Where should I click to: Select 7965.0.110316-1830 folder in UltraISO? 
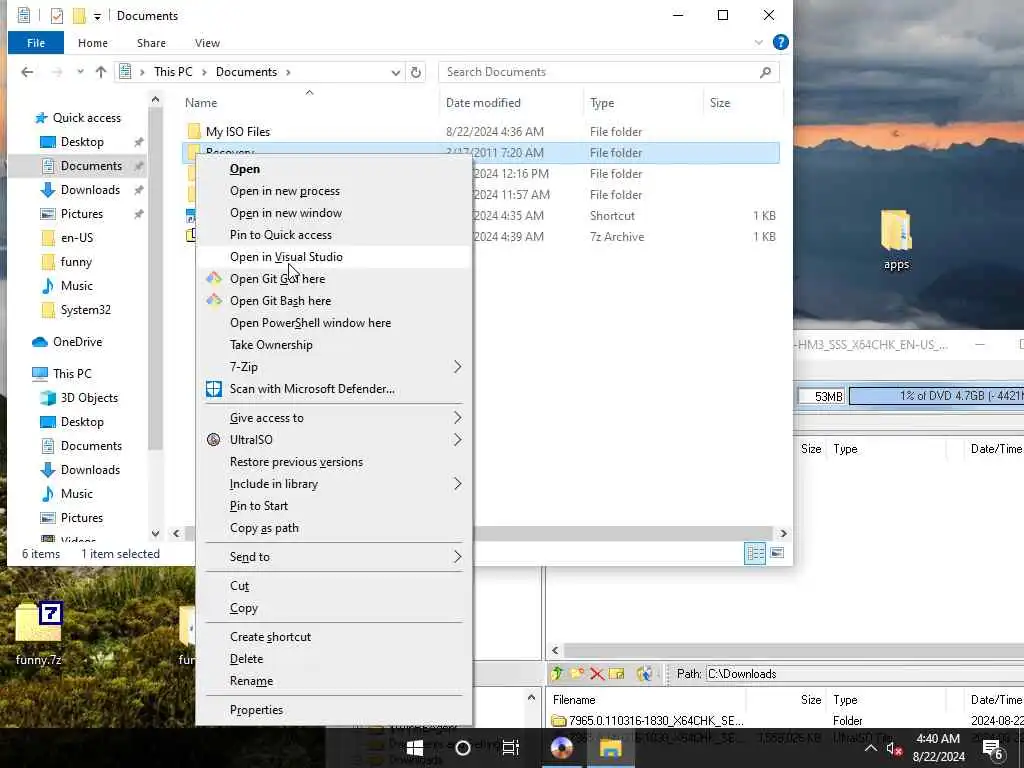pyautogui.click(x=647, y=720)
